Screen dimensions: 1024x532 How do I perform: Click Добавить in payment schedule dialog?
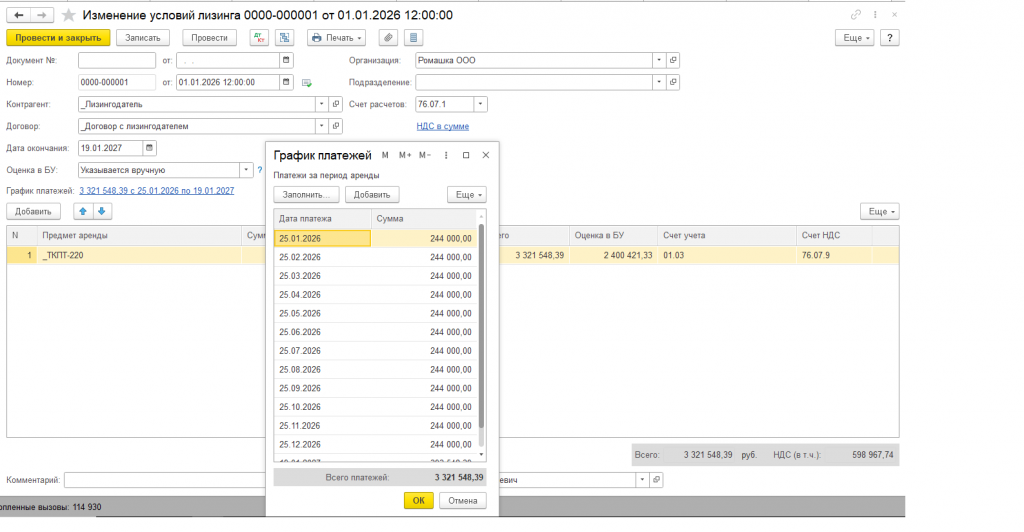tap(372, 195)
